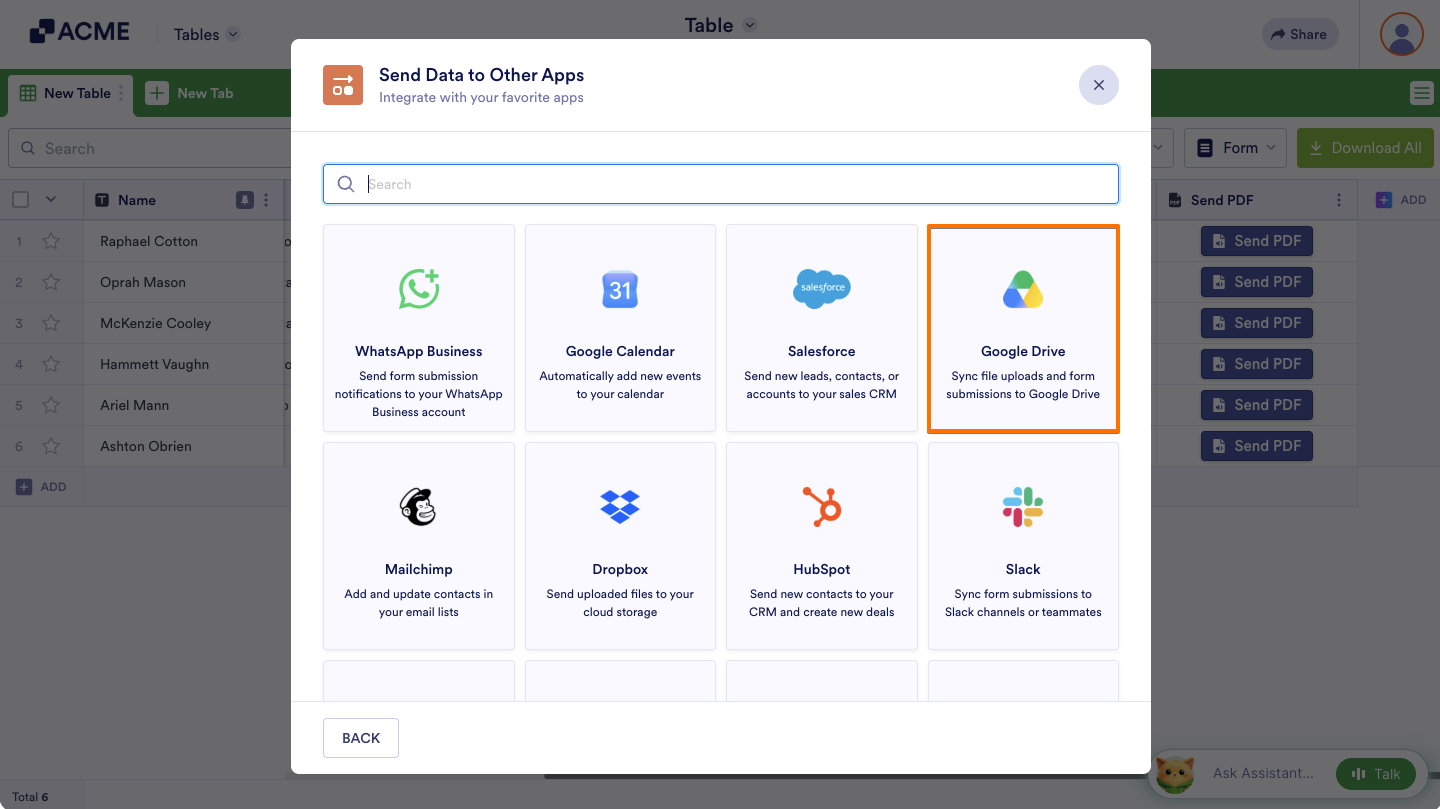Viewport: 1440px width, 809px height.
Task: Click the Ask Assistant input
Action: click(1263, 773)
